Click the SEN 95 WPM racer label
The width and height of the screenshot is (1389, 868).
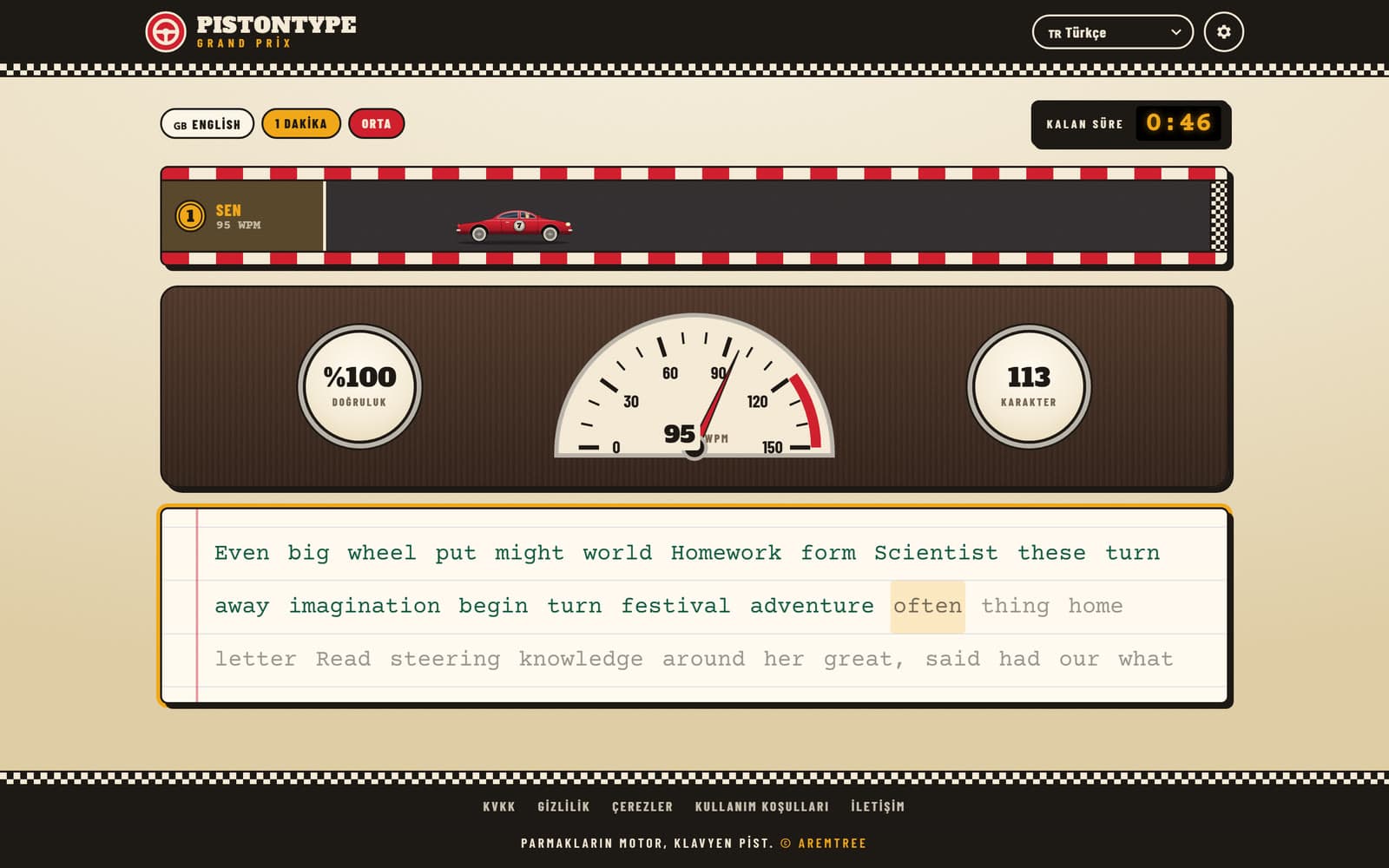click(238, 216)
